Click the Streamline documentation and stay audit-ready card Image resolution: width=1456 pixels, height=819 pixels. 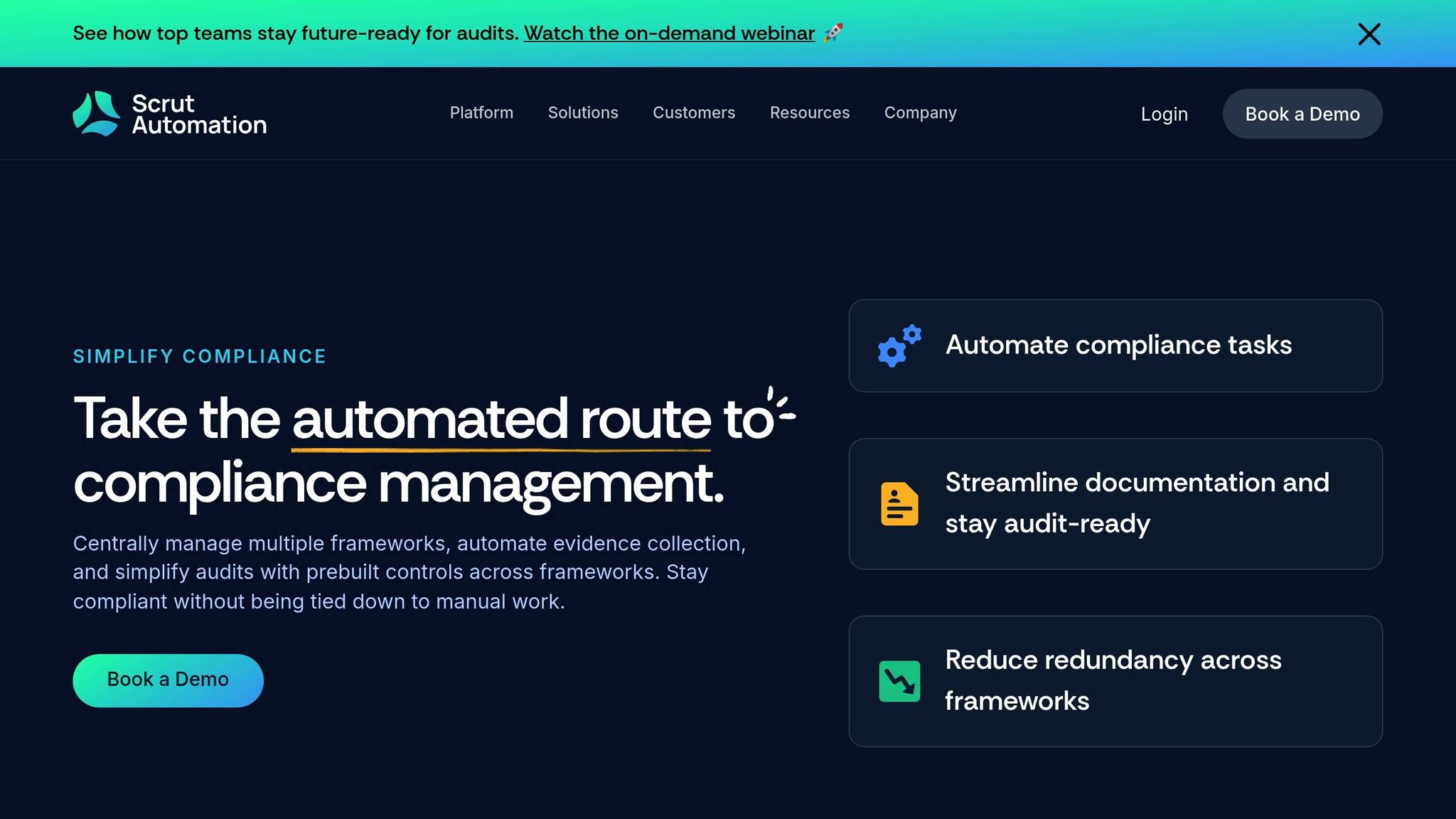click(1114, 503)
